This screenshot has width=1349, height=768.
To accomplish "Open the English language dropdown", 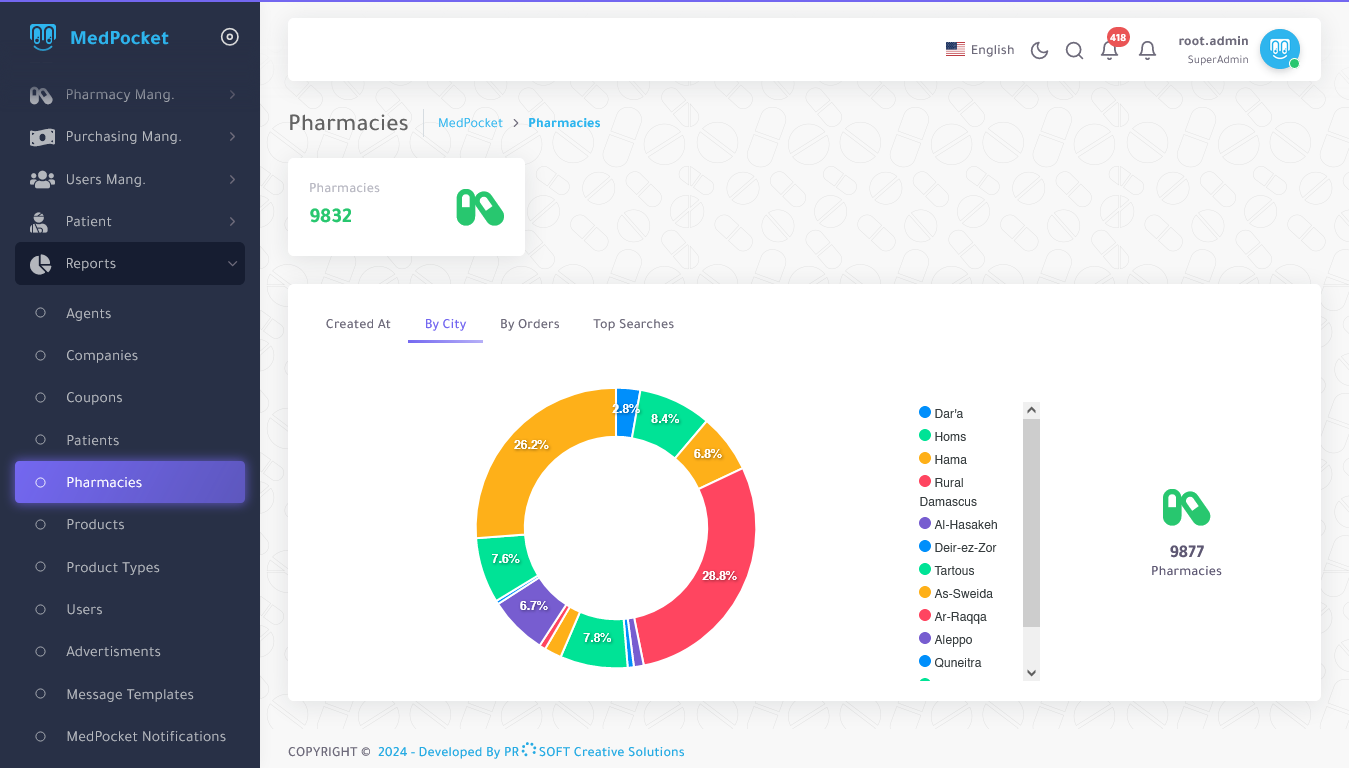I will tap(980, 50).
